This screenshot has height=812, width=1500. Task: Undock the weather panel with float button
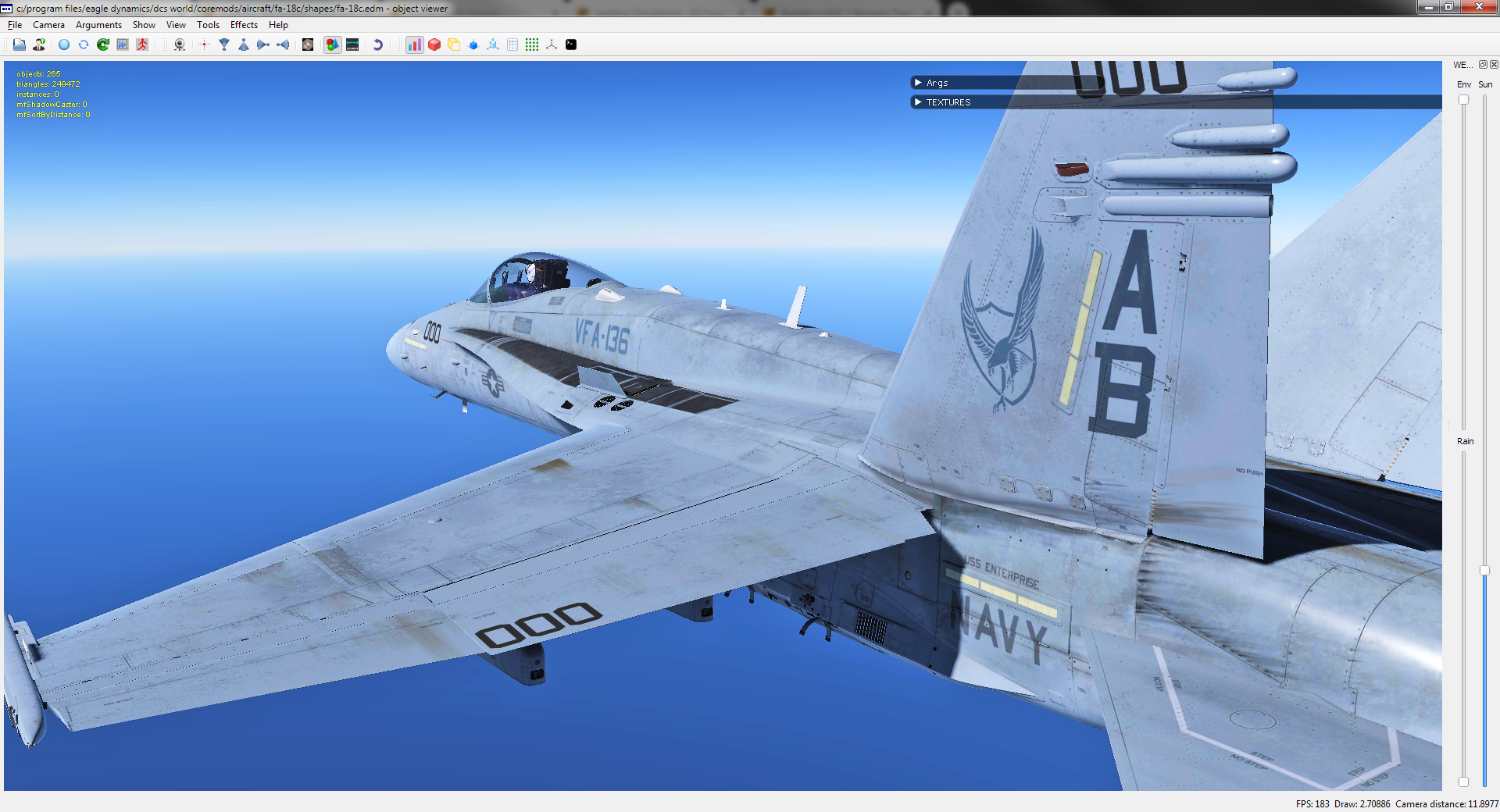coord(1483,65)
